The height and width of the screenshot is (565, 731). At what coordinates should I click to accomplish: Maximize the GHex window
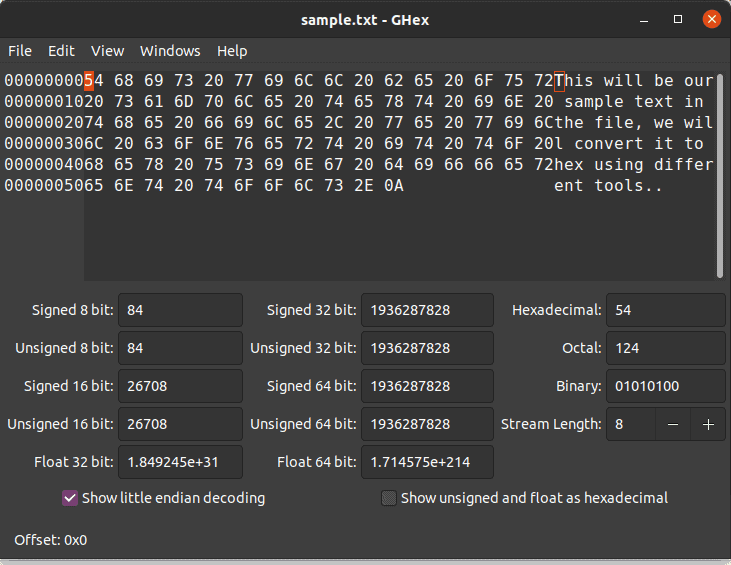pyautogui.click(x=678, y=19)
